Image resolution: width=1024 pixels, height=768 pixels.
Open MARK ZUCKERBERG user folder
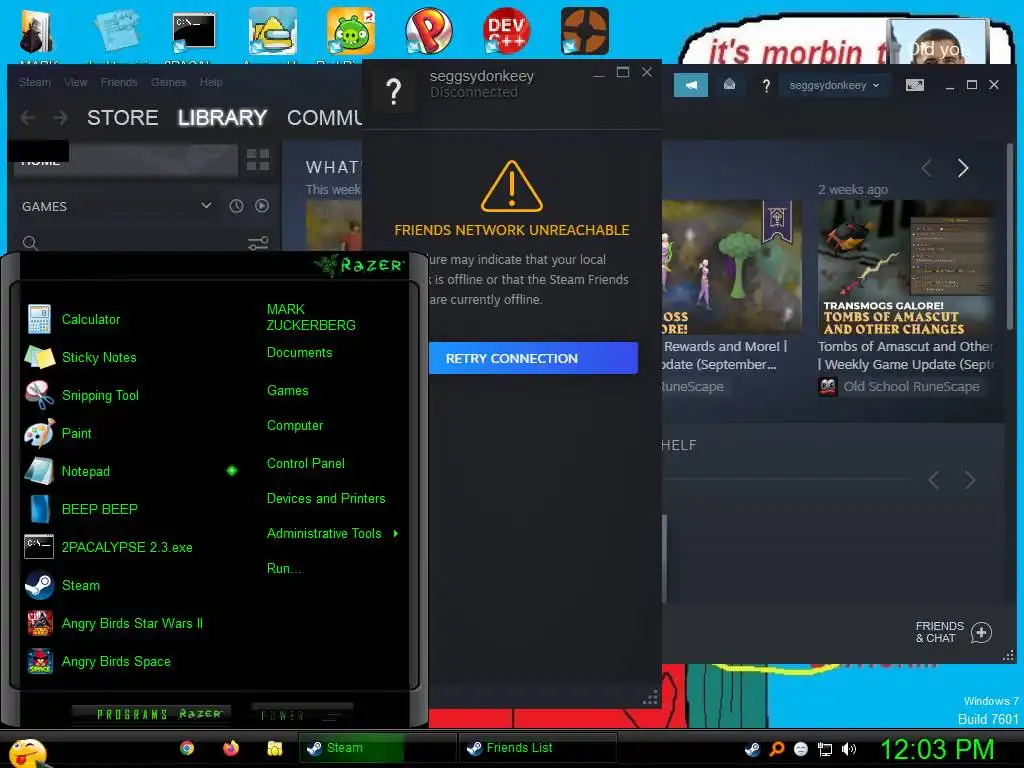[x=311, y=317]
